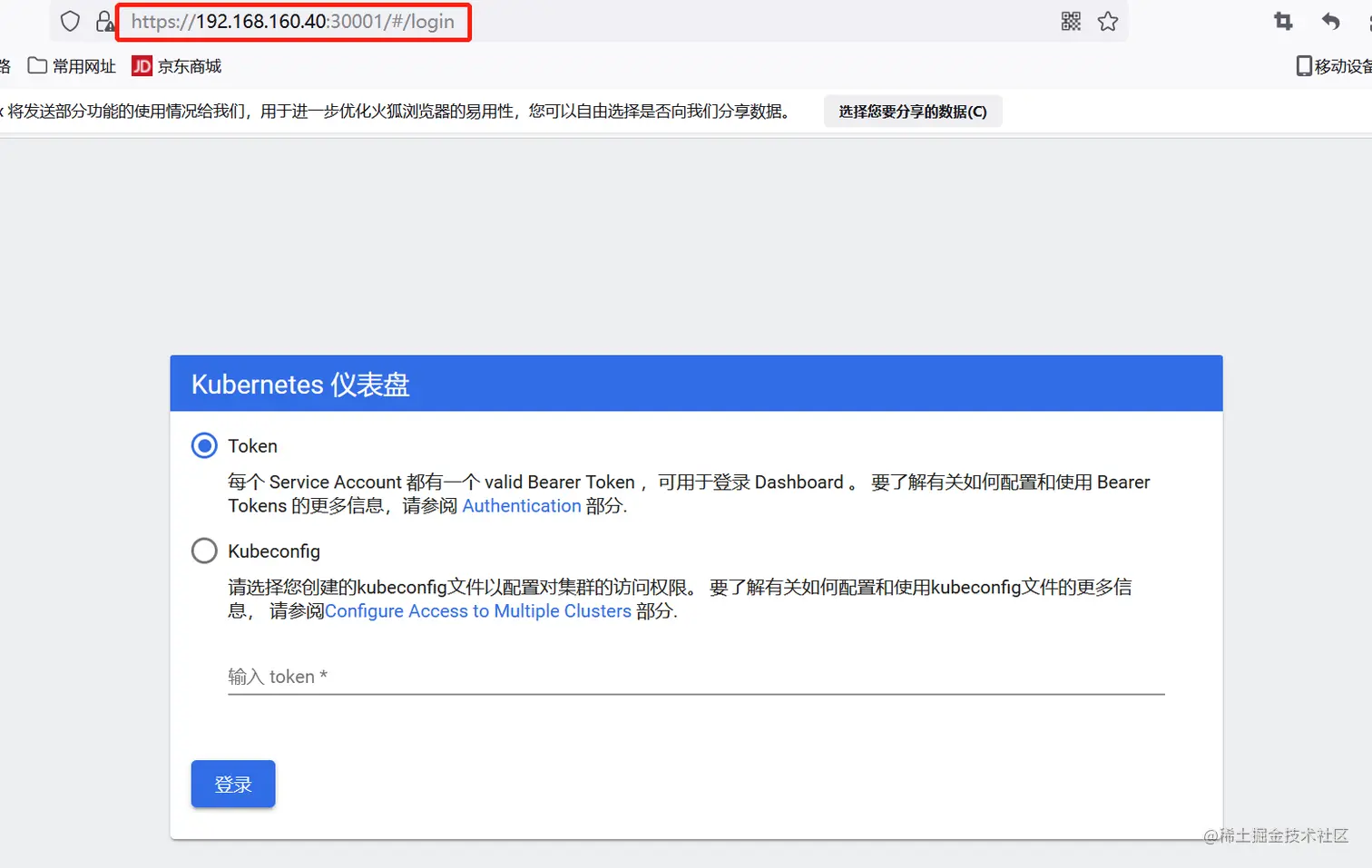Open the 移动设备 bookmarks entry
This screenshot has height=868, width=1372.
click(1334, 66)
